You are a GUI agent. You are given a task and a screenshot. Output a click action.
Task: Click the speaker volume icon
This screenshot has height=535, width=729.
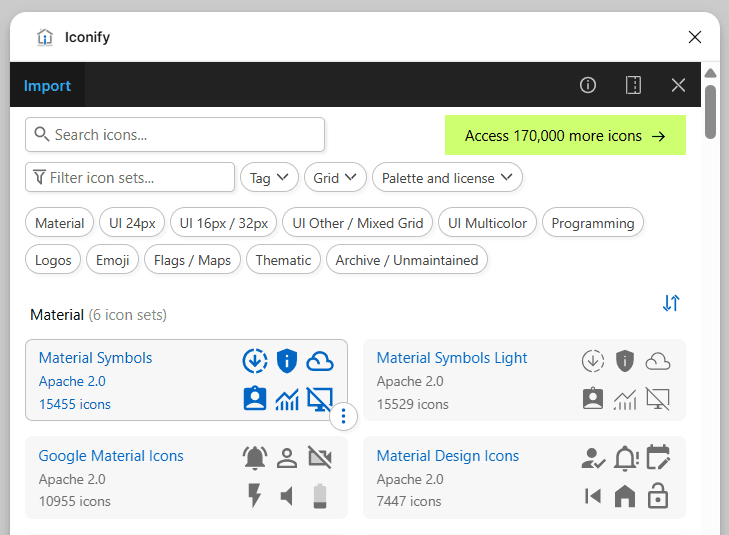click(x=287, y=496)
